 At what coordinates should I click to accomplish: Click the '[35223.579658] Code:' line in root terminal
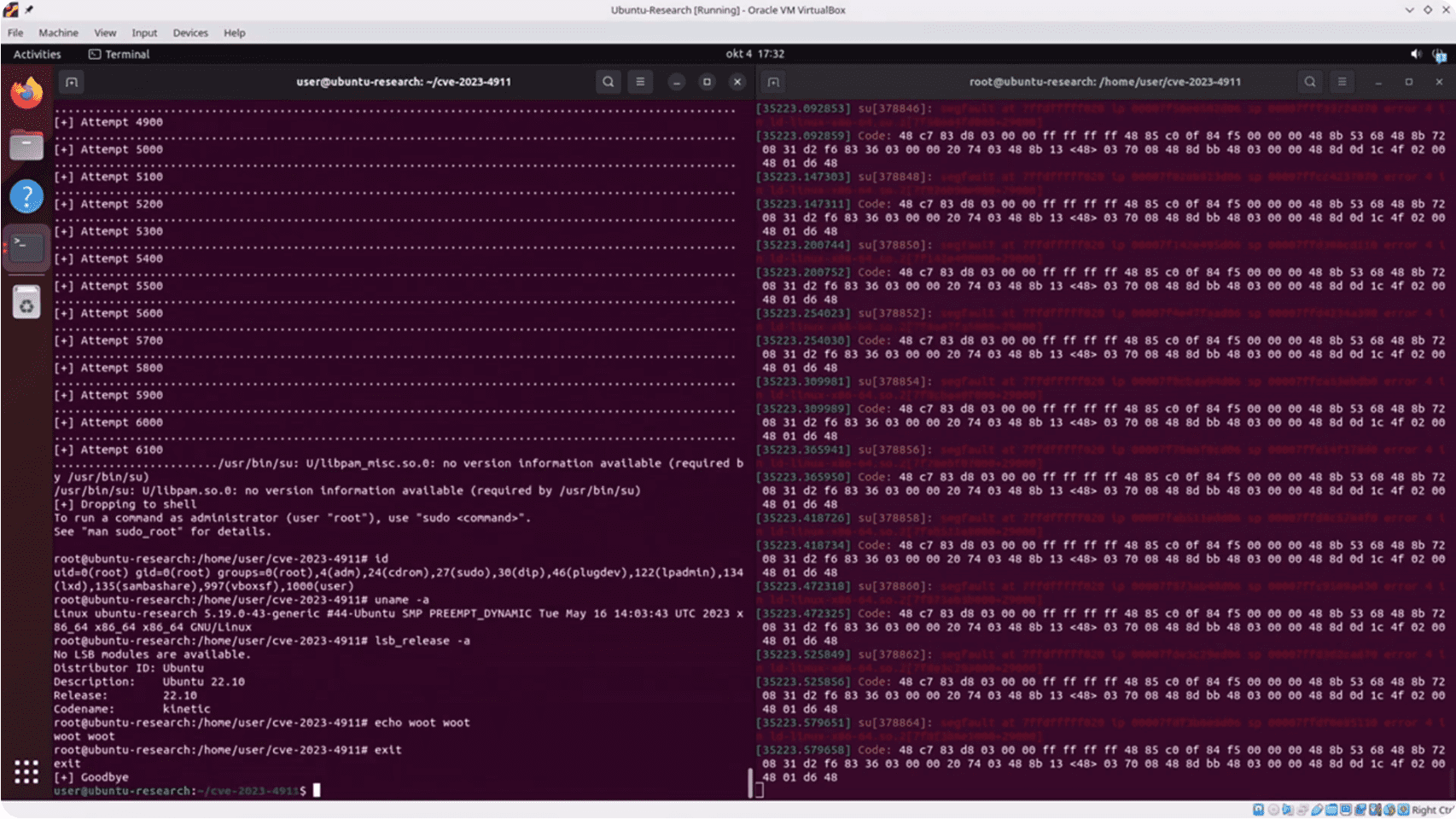point(1101,750)
